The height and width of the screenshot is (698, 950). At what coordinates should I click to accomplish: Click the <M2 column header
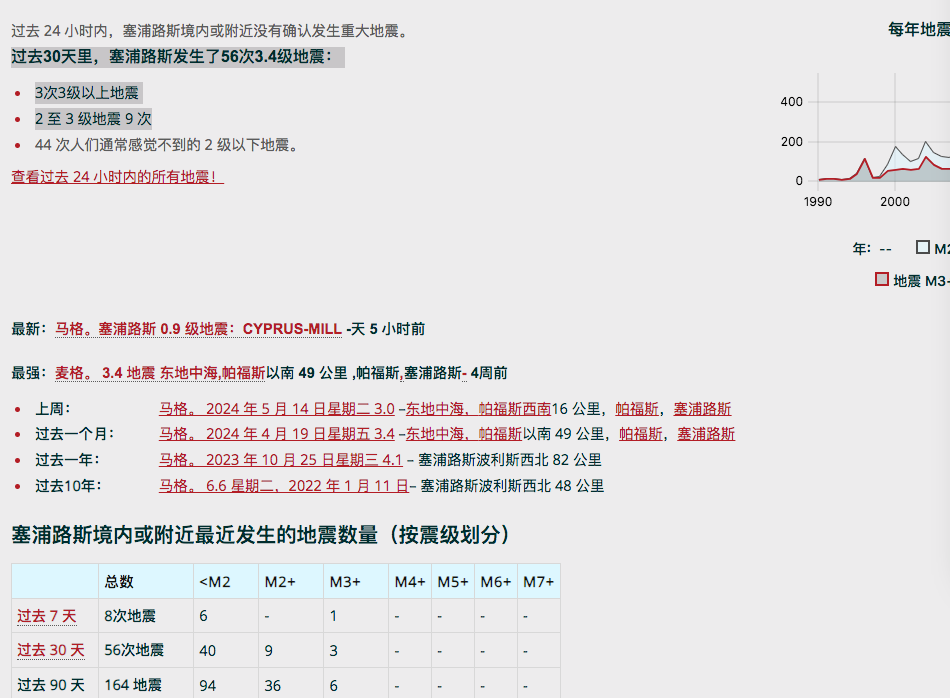coord(214,582)
